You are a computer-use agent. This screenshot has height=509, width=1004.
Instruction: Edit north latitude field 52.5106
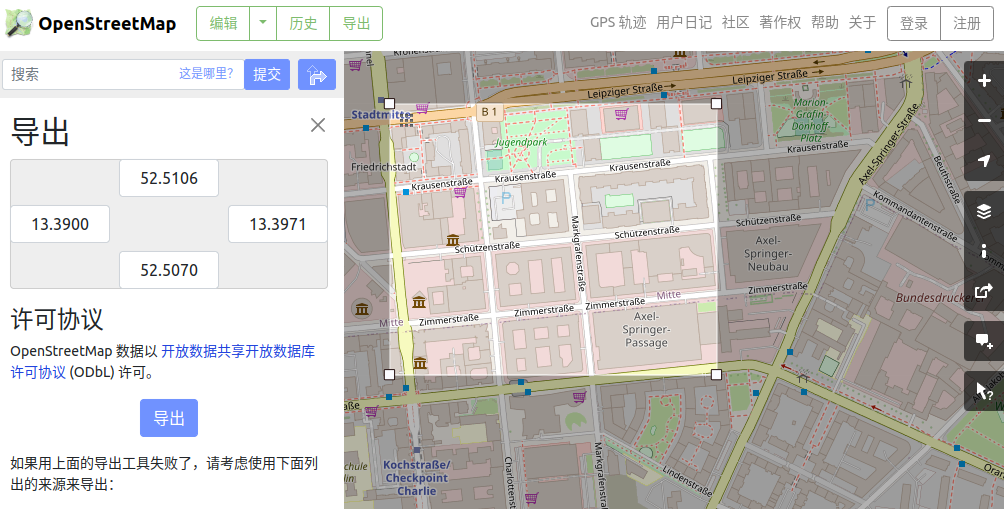[x=169, y=178]
